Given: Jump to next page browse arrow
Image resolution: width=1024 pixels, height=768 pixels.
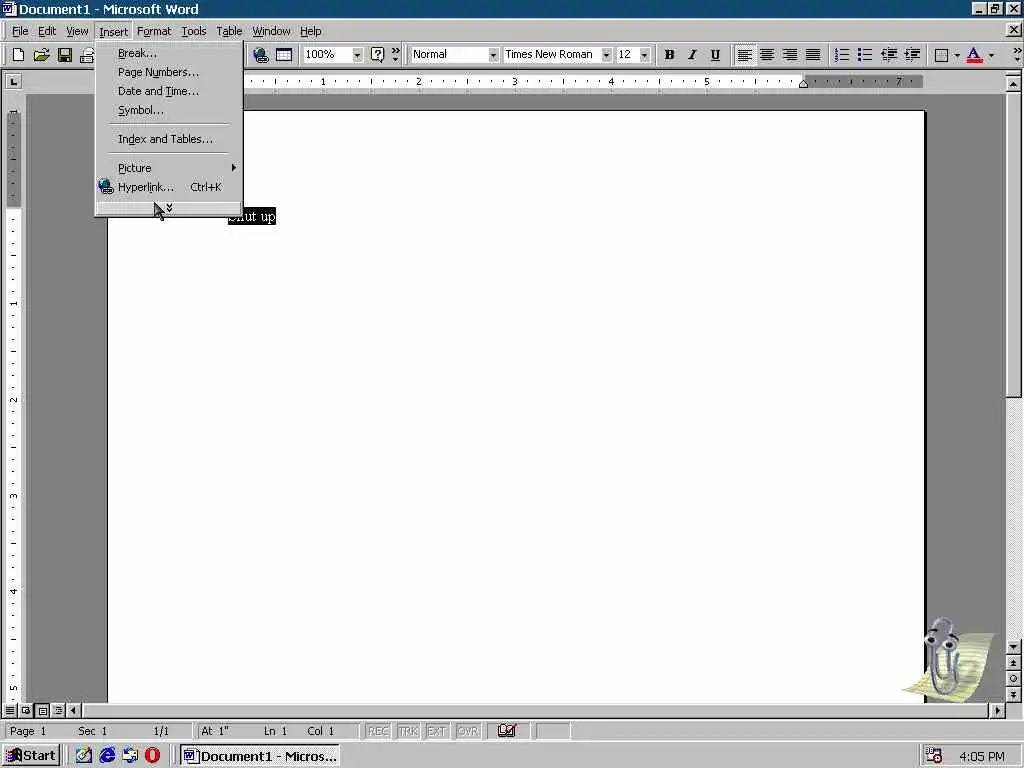Looking at the screenshot, I should coord(1013,694).
